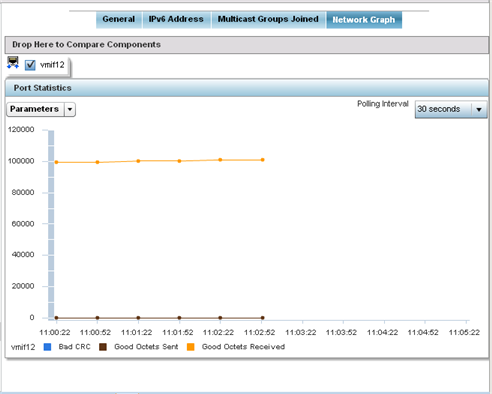
Task: Click orange data point at 11:02:52
Action: (263, 160)
